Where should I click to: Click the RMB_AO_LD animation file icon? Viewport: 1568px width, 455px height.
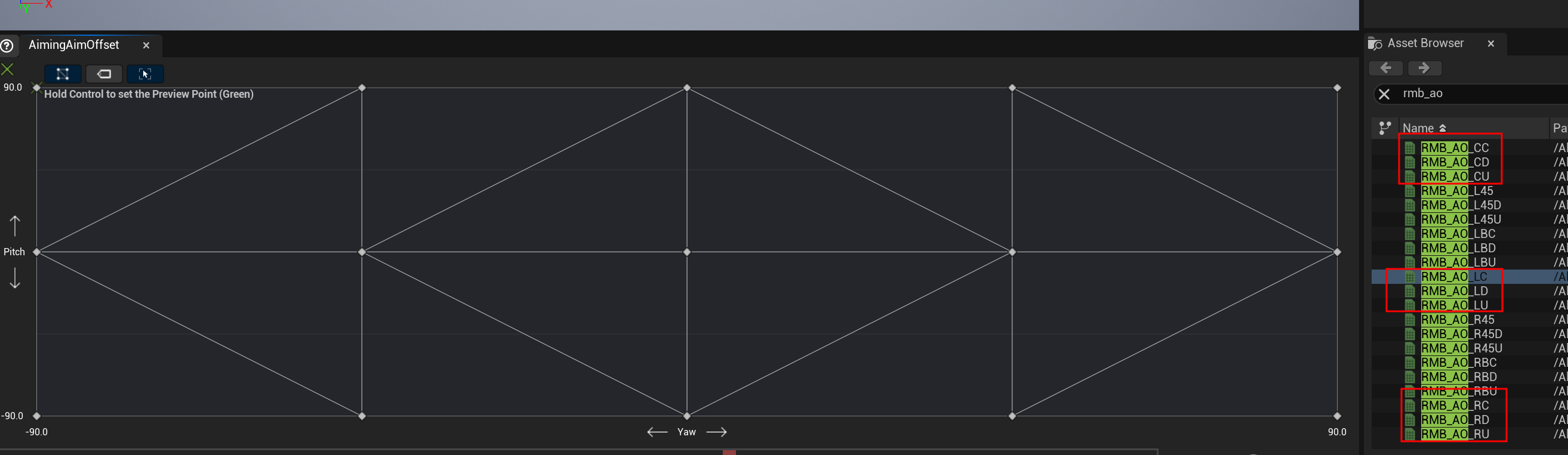click(1410, 292)
